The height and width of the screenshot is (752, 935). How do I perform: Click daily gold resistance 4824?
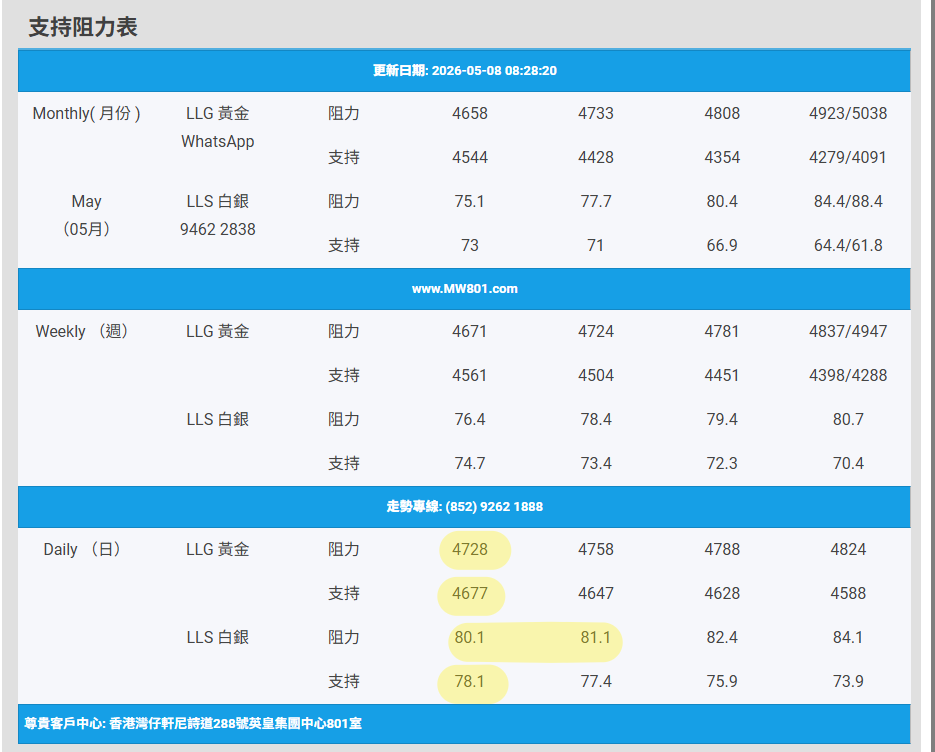pos(848,549)
